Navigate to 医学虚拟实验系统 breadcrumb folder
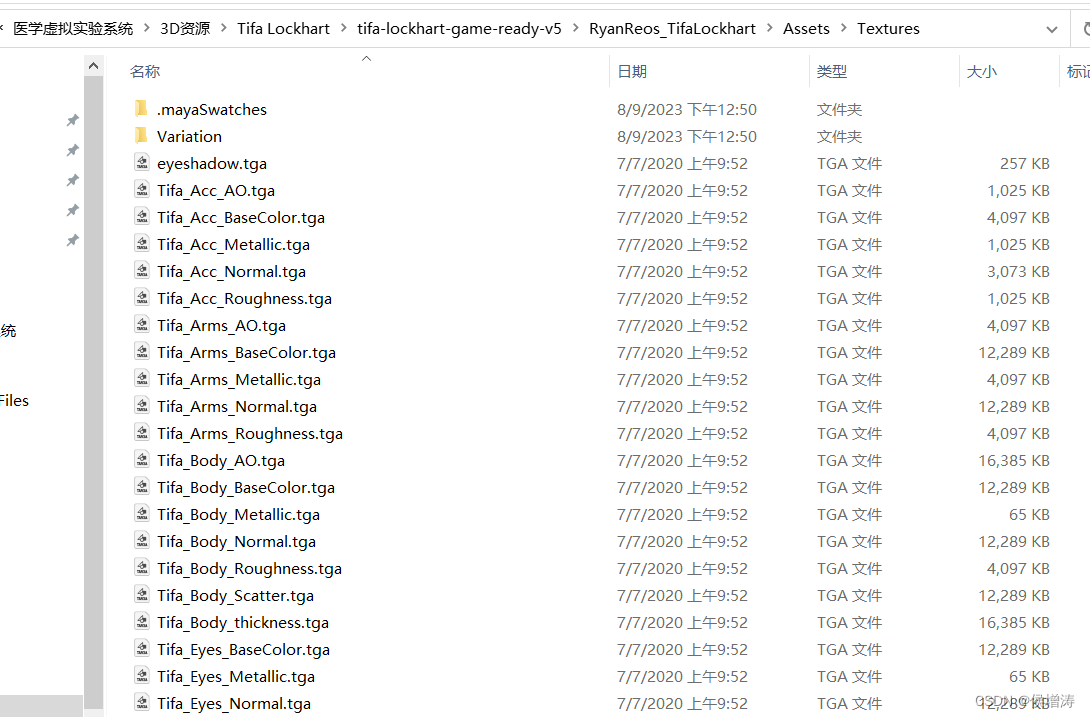Image resolution: width=1090 pixels, height=717 pixels. tap(73, 29)
